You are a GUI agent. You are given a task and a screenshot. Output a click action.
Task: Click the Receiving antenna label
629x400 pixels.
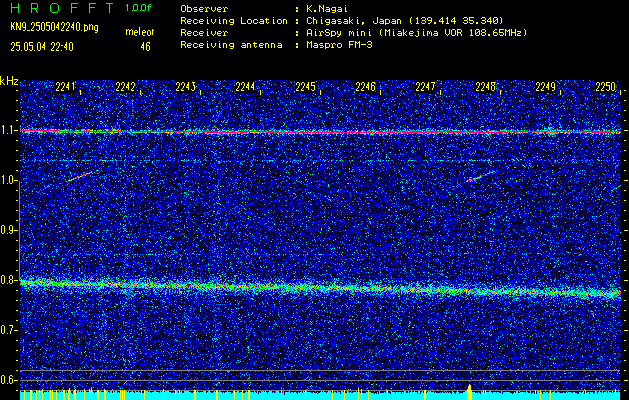point(231,45)
